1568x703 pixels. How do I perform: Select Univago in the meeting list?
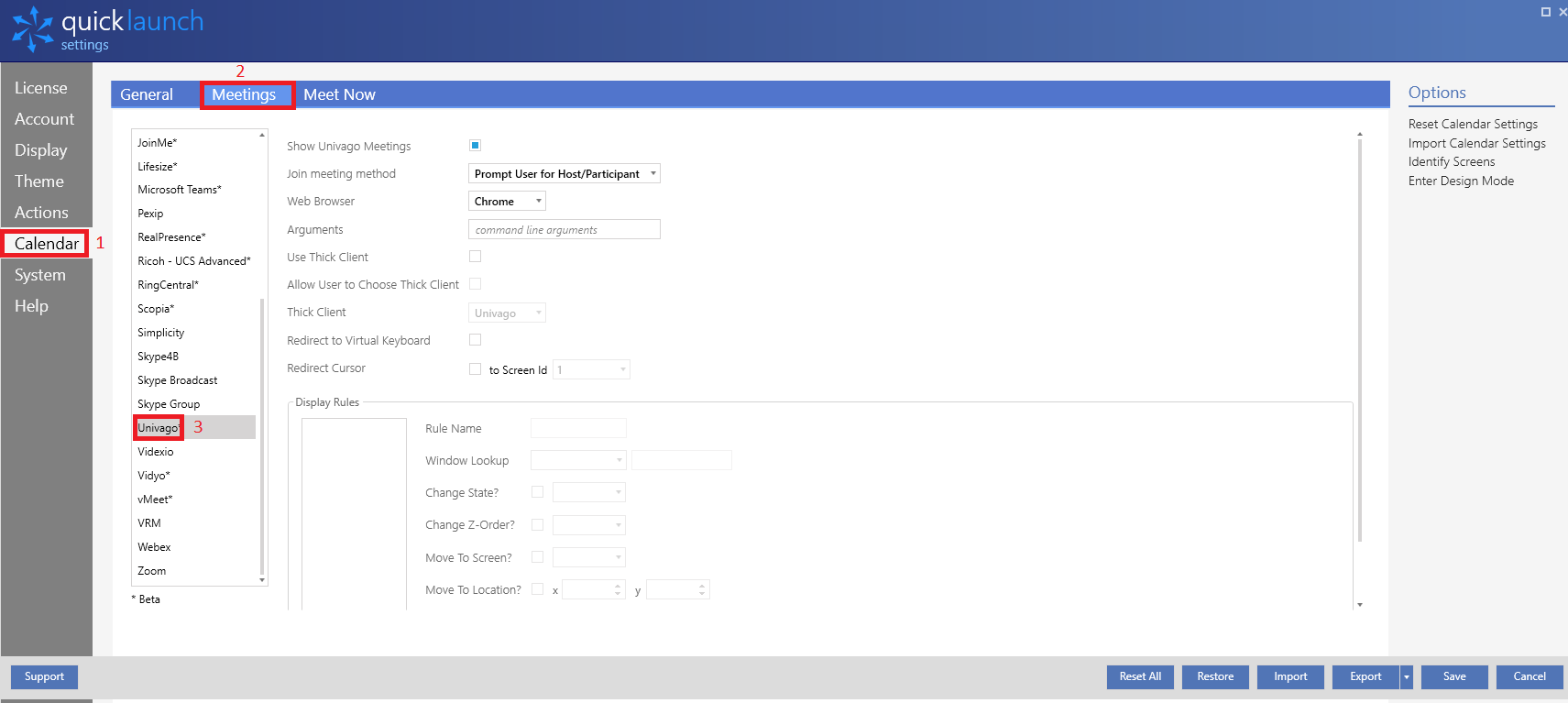(x=193, y=428)
